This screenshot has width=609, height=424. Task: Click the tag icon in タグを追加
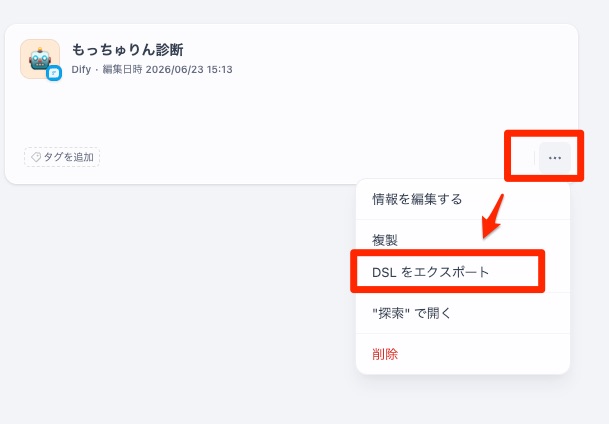click(x=36, y=157)
